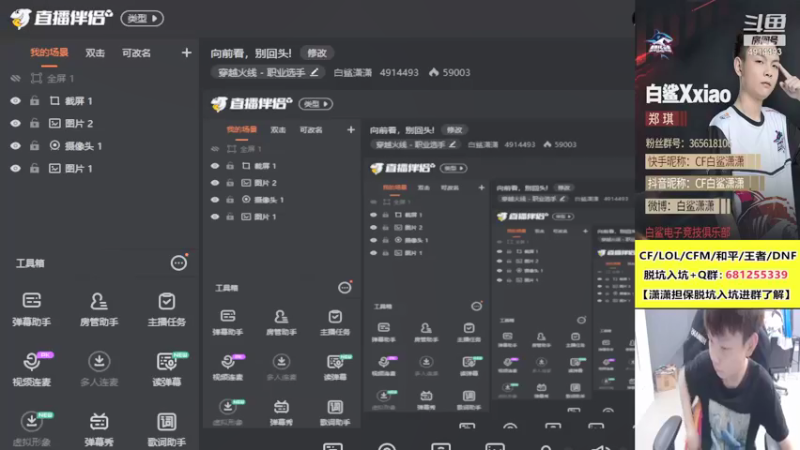Open 歌词助手 in the main toolbox
The height and width of the screenshot is (450, 800).
point(166,429)
